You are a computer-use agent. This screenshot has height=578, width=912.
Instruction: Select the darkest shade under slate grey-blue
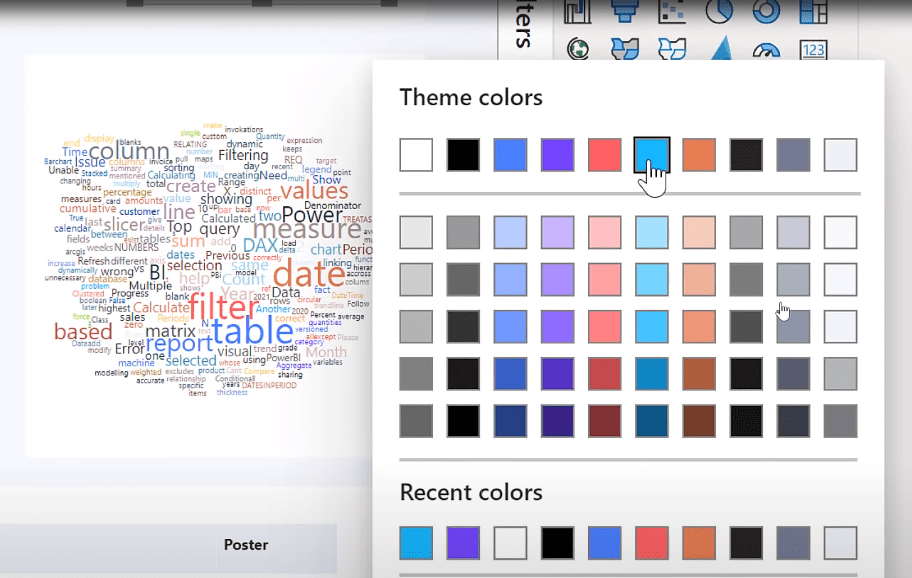tap(793, 420)
